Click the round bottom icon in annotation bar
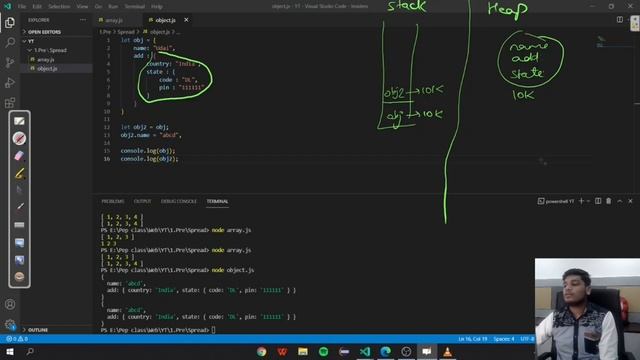 [x=19, y=277]
